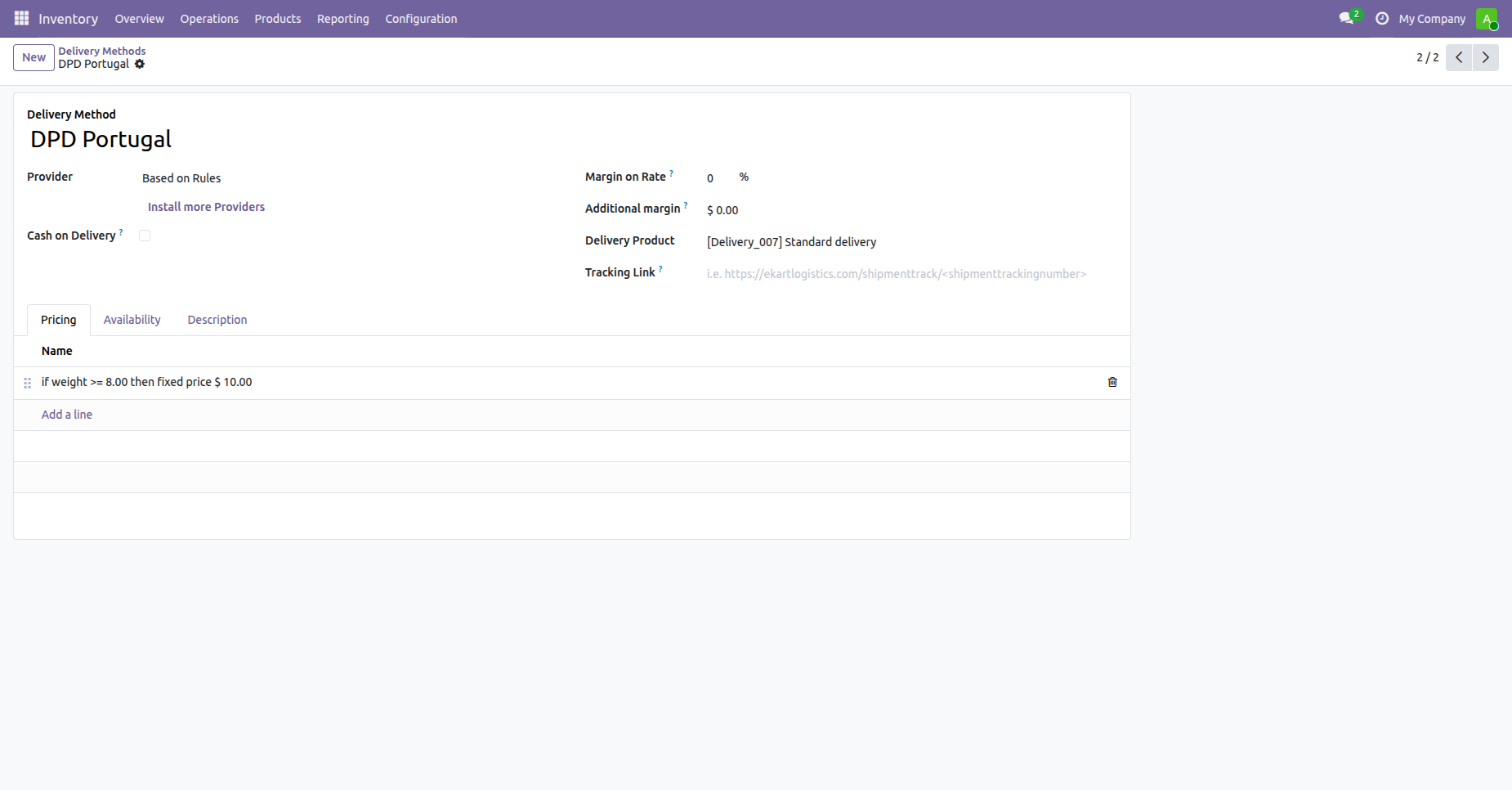Edit the Additional margin amount field
Screen dimensions: 1512x790
(911, 210)
